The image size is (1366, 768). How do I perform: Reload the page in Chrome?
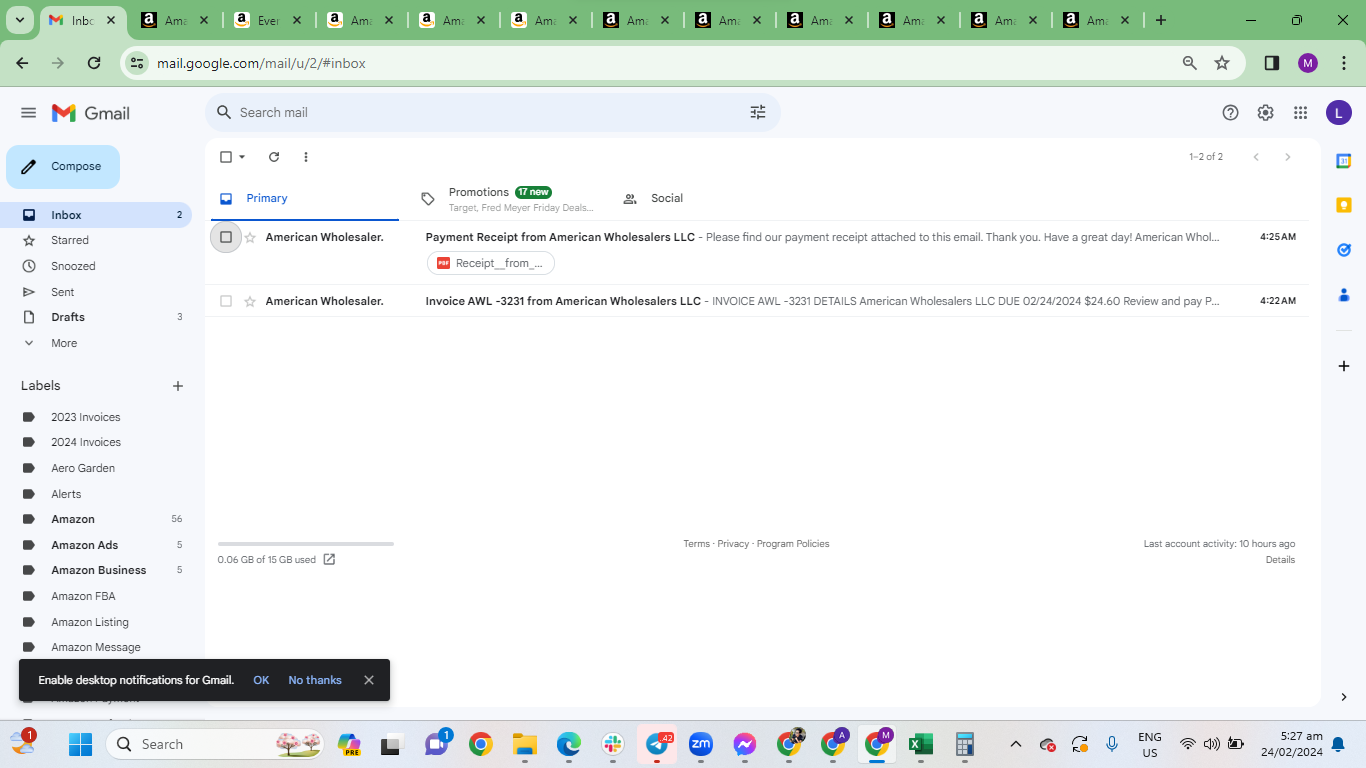coord(94,63)
